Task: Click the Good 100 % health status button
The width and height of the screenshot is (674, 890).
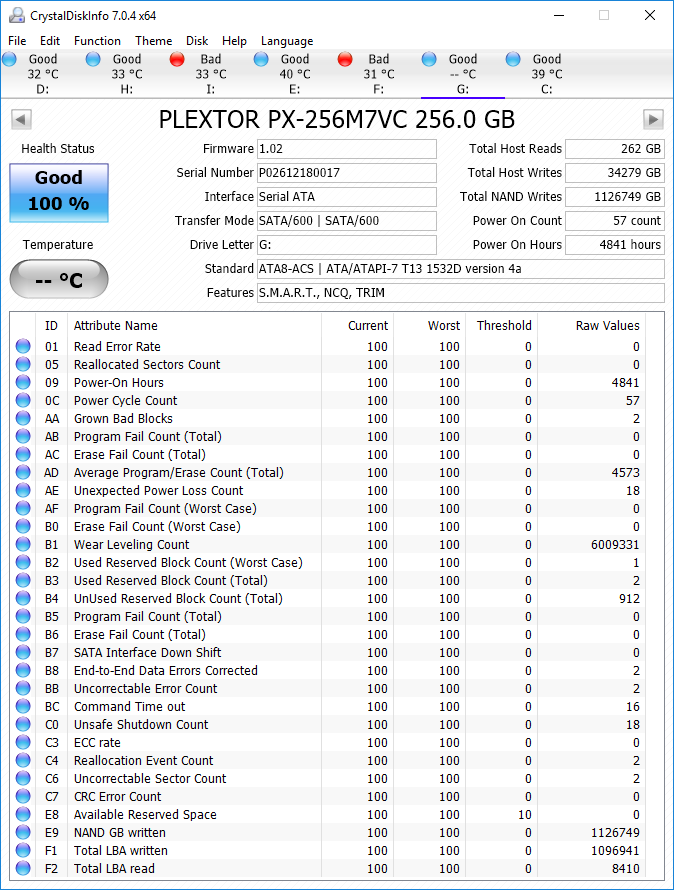Action: pyautogui.click(x=59, y=192)
